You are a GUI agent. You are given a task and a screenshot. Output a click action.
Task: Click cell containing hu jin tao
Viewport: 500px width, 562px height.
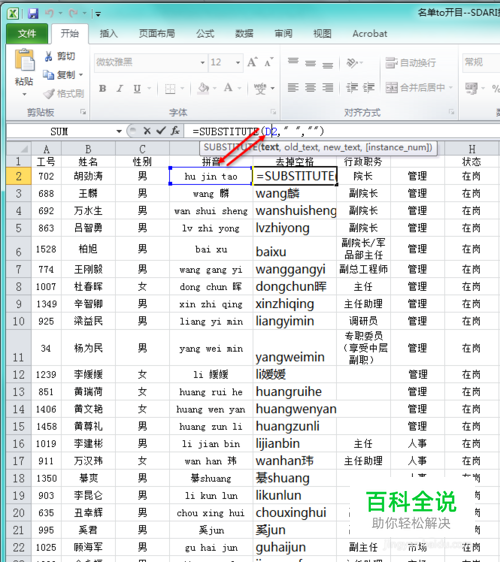pos(211,176)
